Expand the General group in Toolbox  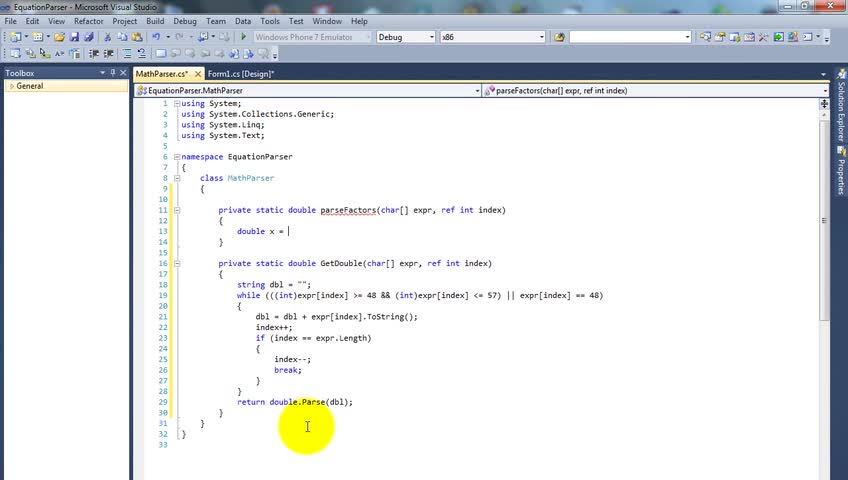(x=12, y=86)
